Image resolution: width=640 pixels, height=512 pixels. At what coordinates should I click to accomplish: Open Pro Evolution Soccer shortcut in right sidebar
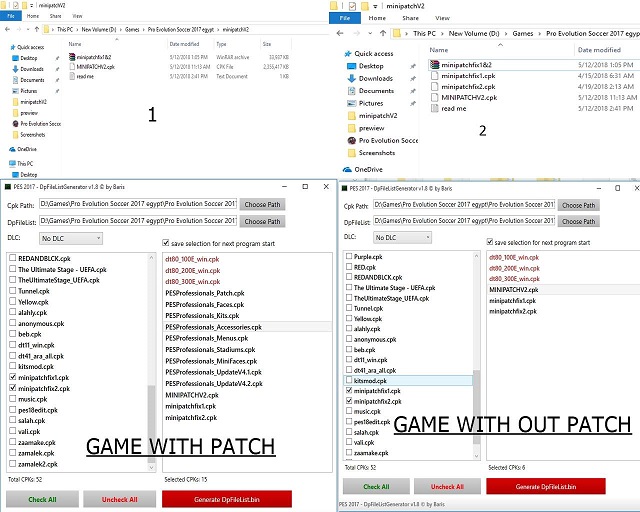tap(388, 140)
